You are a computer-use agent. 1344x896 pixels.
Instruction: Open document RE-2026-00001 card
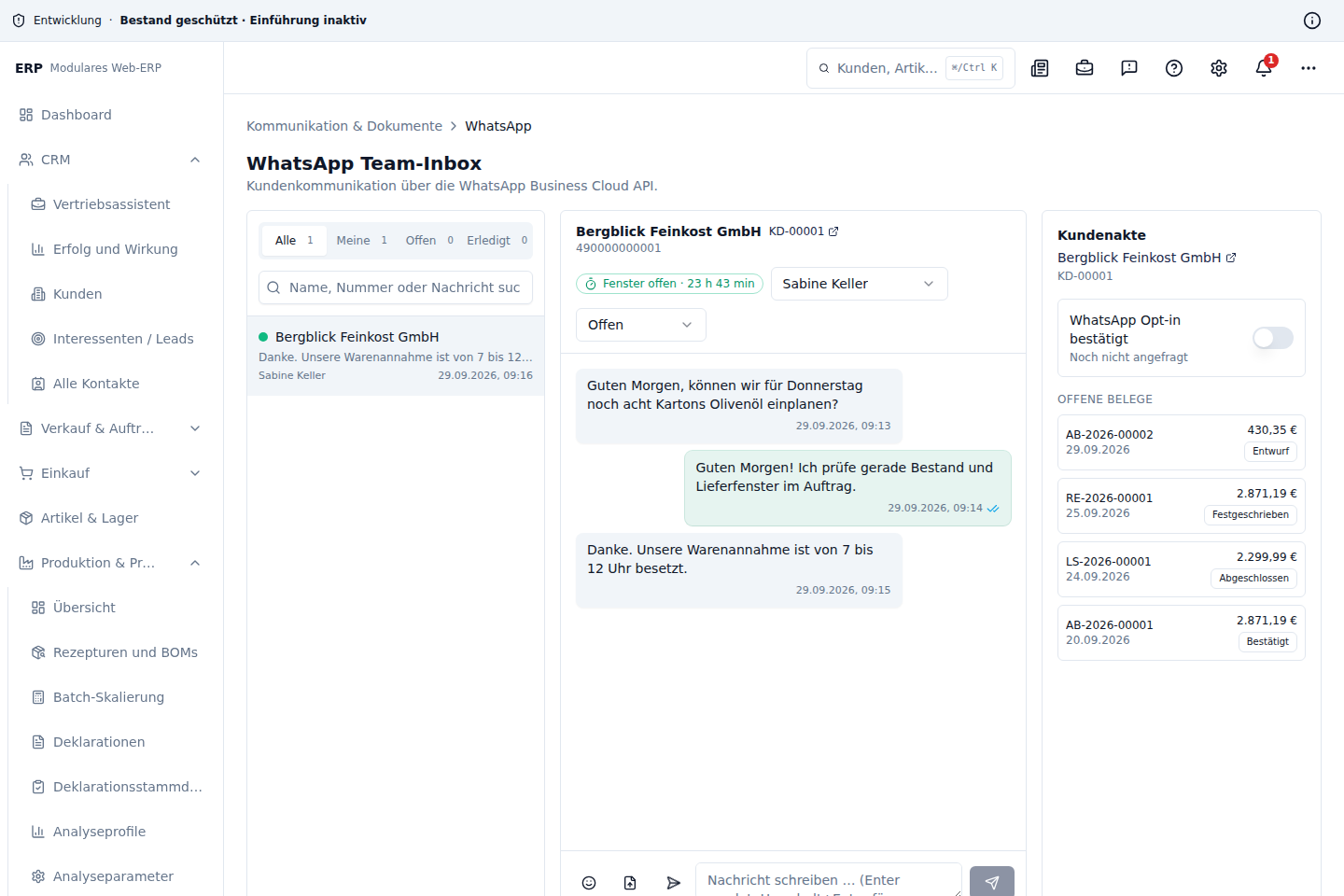point(1182,506)
